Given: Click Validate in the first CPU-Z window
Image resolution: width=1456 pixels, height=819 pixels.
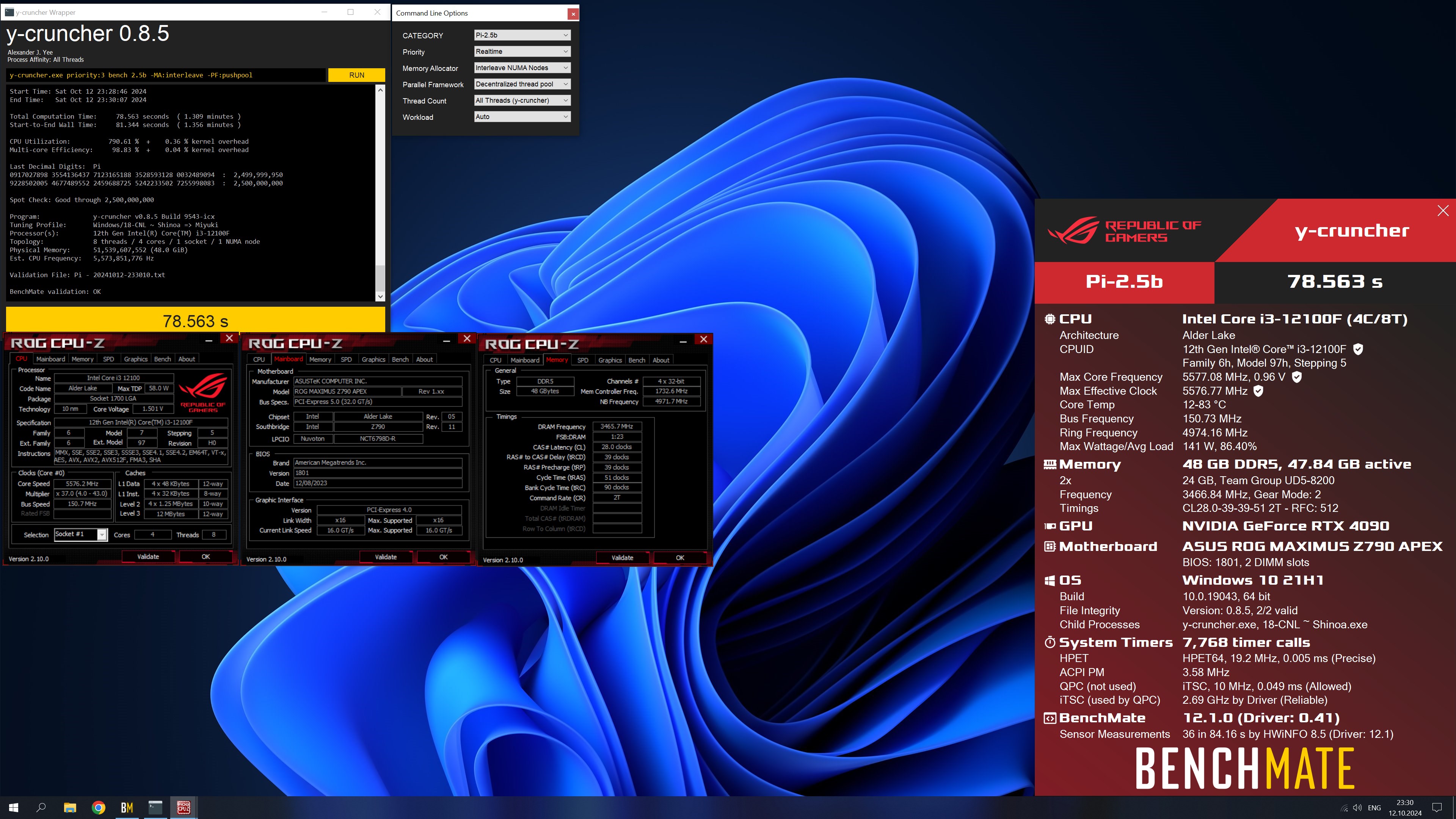Looking at the screenshot, I should pyautogui.click(x=148, y=557).
